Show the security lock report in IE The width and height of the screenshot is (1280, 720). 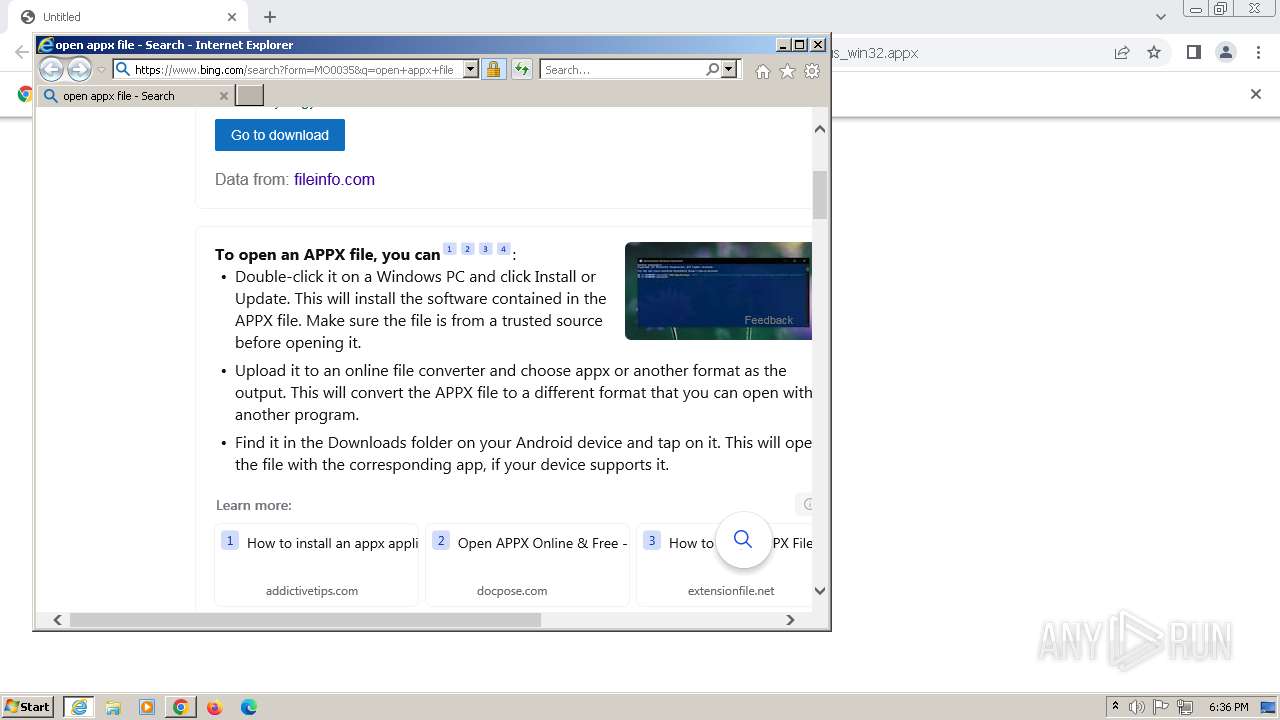[x=493, y=69]
